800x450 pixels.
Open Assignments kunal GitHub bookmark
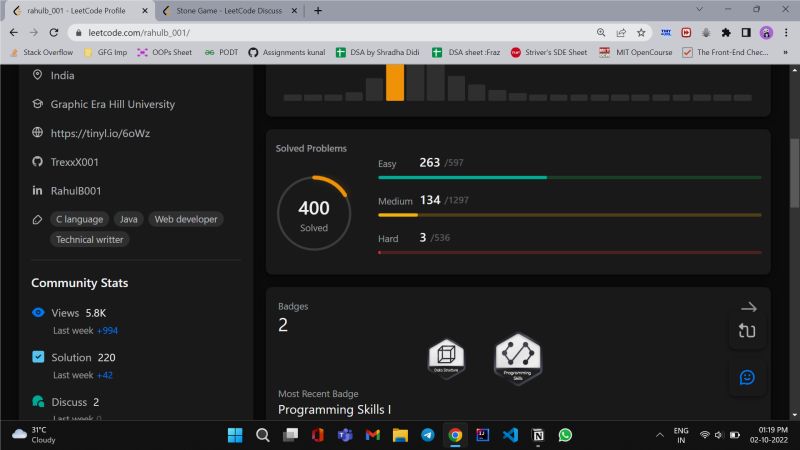pos(287,52)
